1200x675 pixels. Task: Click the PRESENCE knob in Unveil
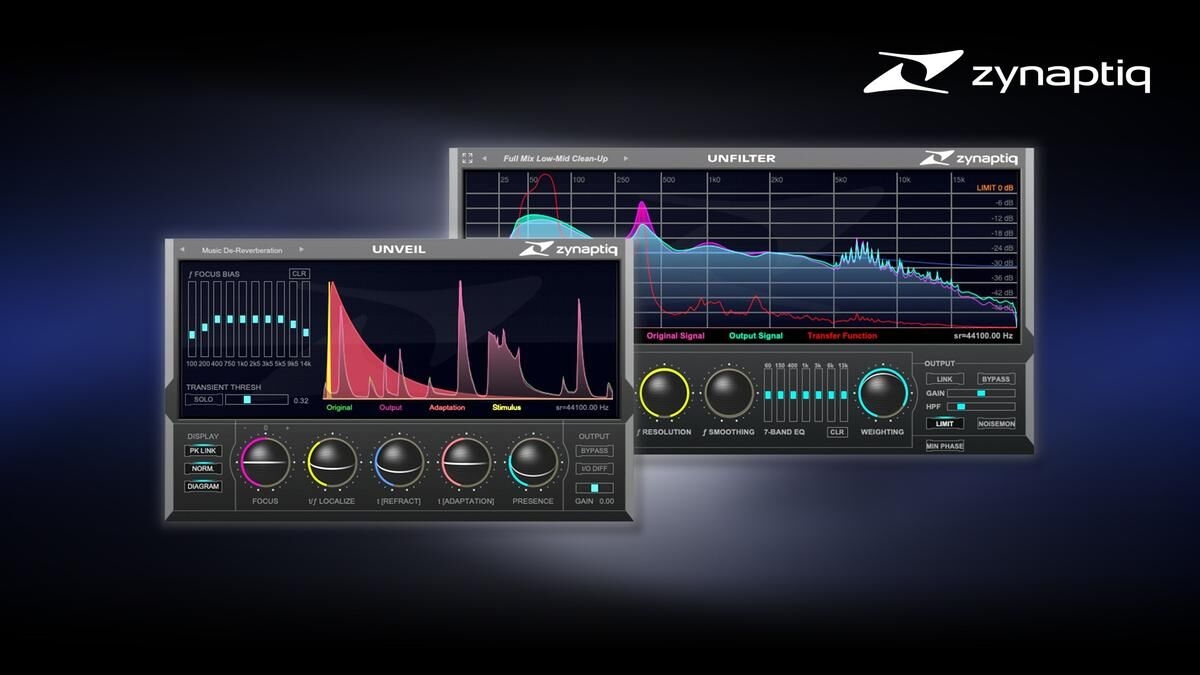[533, 462]
